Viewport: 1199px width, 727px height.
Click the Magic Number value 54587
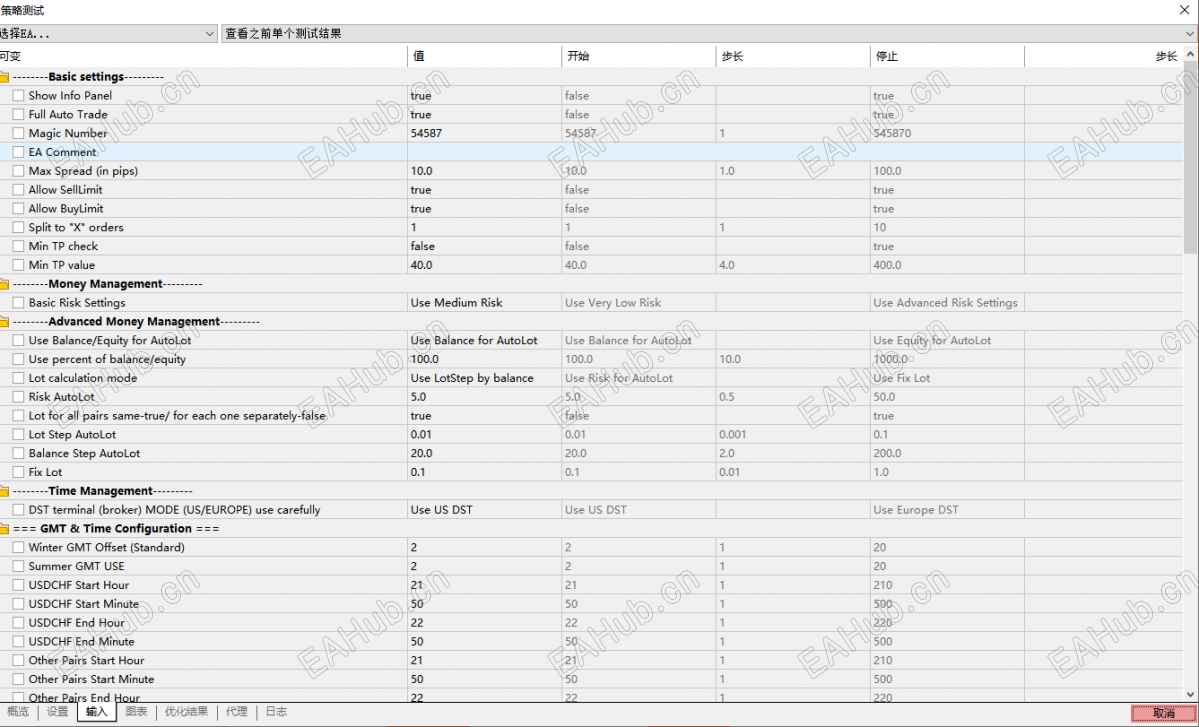[x=426, y=133]
